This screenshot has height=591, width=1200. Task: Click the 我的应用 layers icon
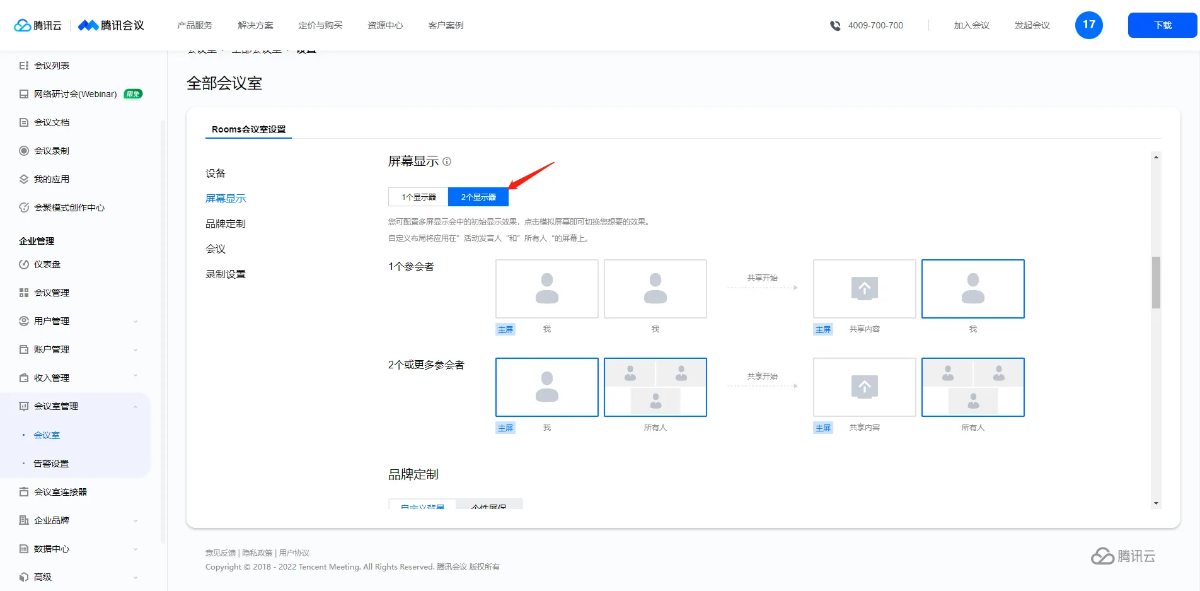tap(24, 179)
